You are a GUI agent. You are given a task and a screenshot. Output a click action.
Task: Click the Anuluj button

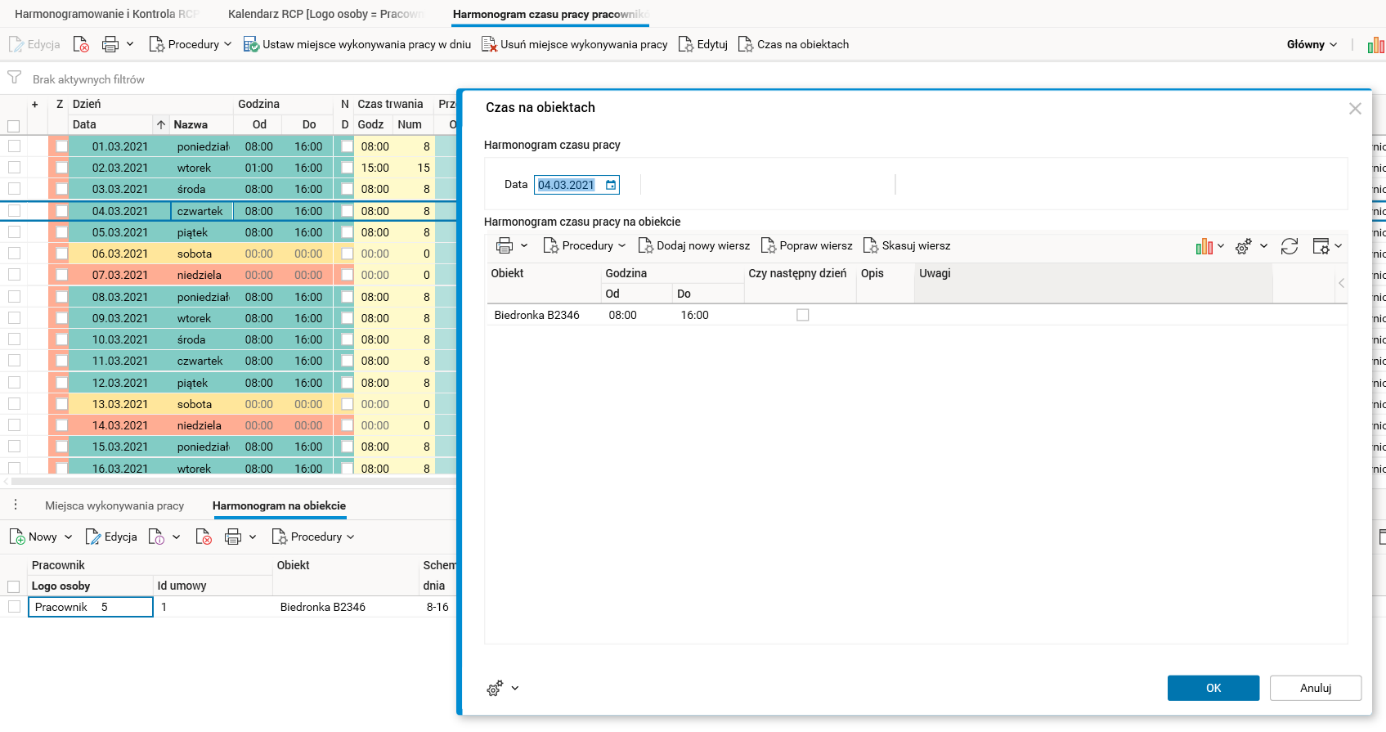point(1316,688)
